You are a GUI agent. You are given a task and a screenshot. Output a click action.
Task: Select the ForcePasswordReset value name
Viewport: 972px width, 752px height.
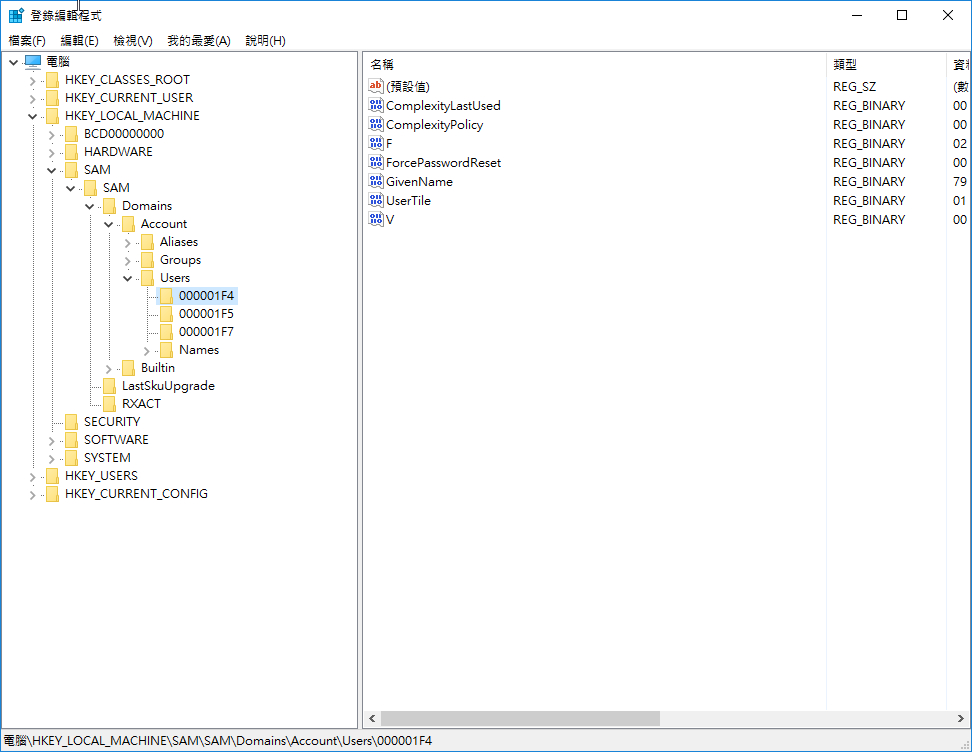[443, 162]
